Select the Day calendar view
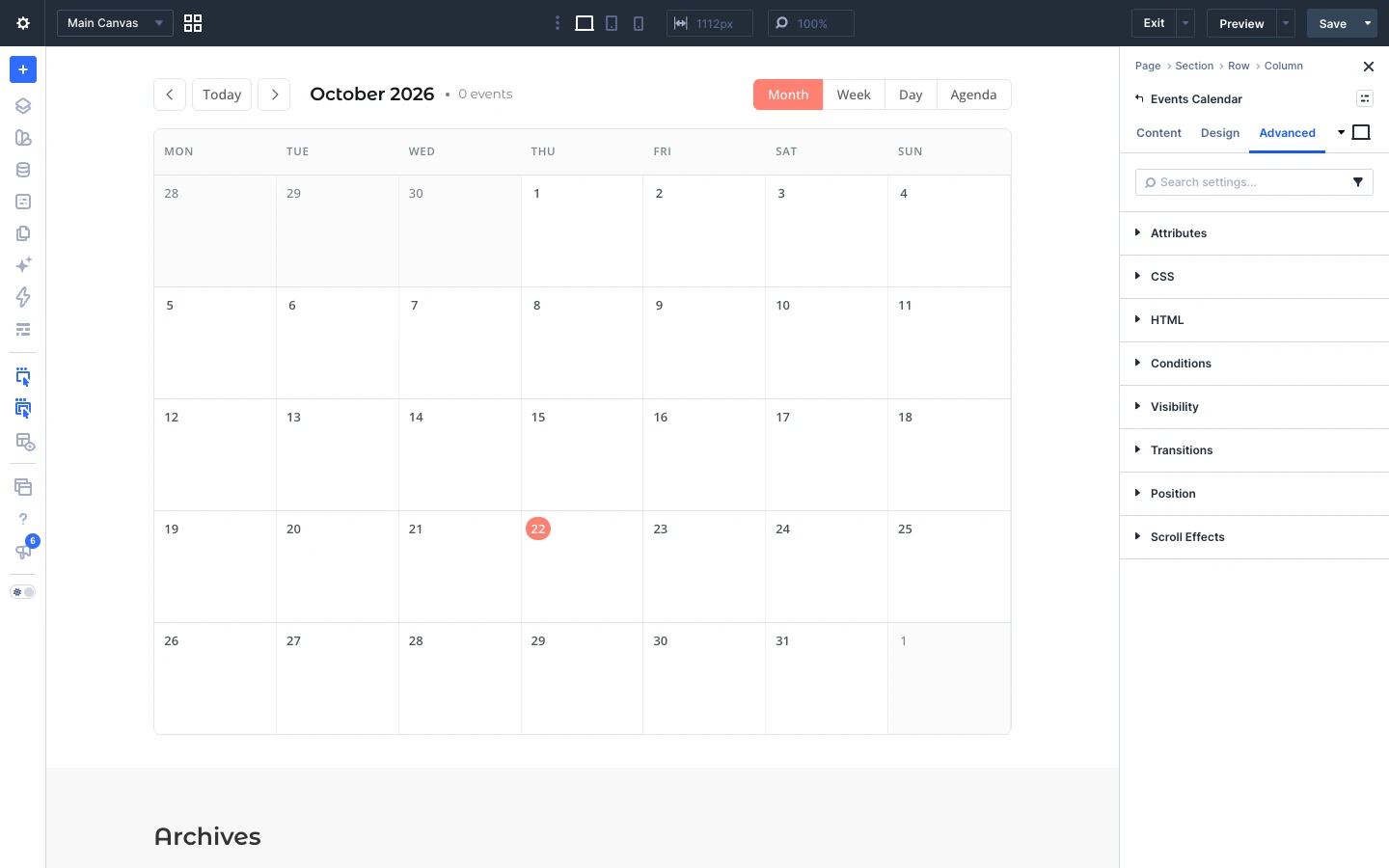Screen dimensions: 1389x868 click(x=911, y=95)
